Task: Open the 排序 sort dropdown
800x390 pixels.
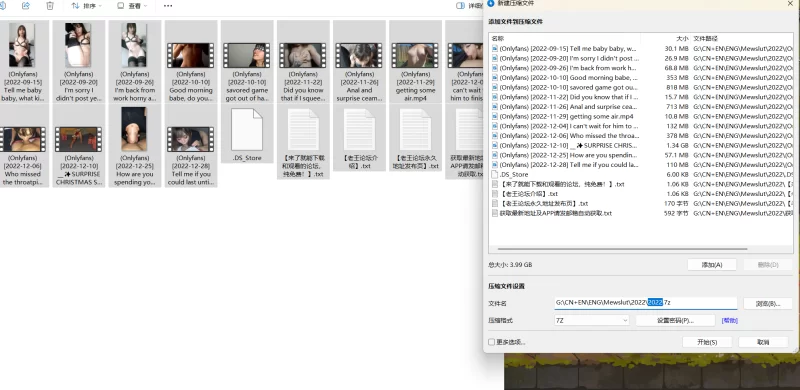Action: pyautogui.click(x=86, y=6)
